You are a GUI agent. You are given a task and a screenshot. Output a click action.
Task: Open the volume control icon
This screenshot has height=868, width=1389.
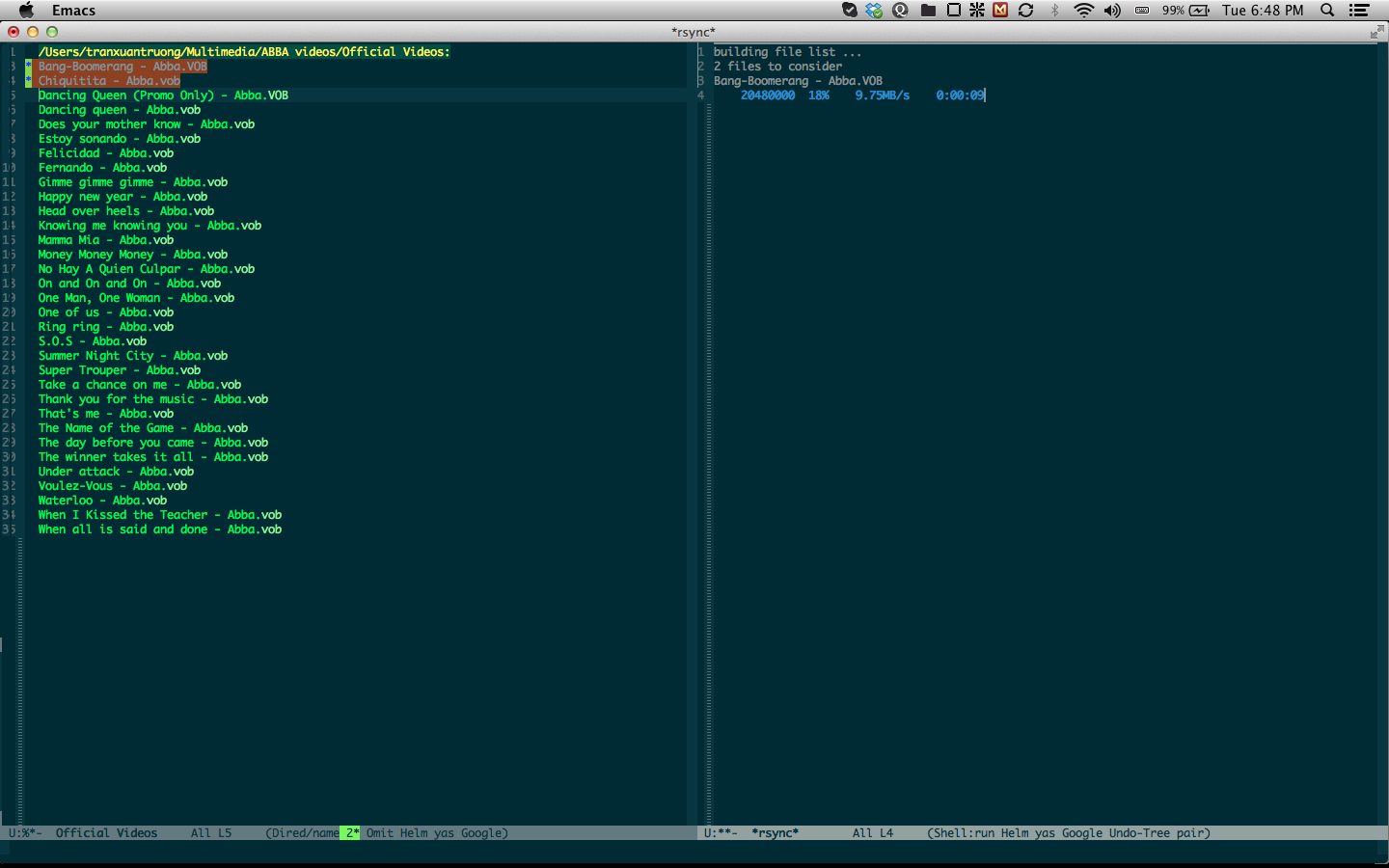tap(1112, 10)
